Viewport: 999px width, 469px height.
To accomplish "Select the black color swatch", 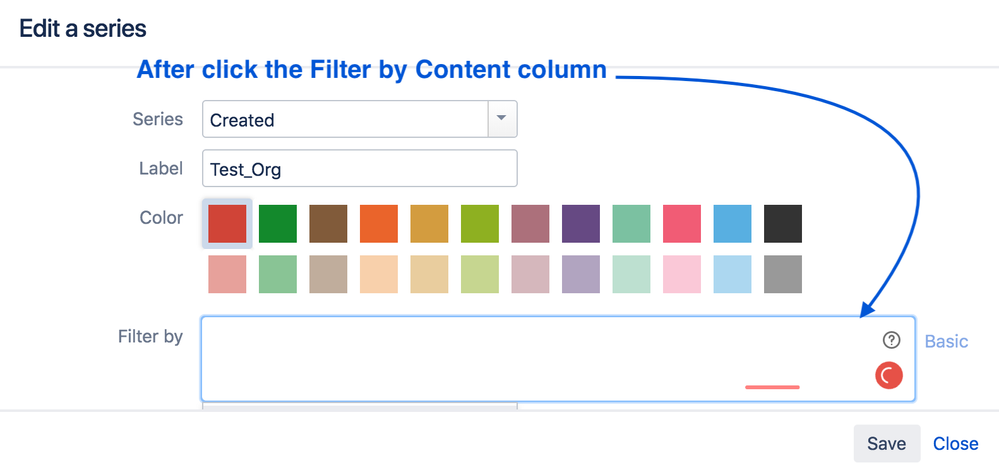I will point(783,224).
